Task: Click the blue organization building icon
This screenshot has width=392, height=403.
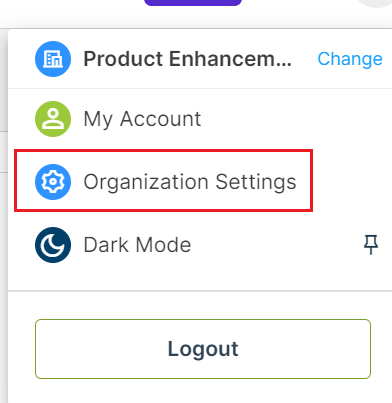Action: click(x=53, y=59)
